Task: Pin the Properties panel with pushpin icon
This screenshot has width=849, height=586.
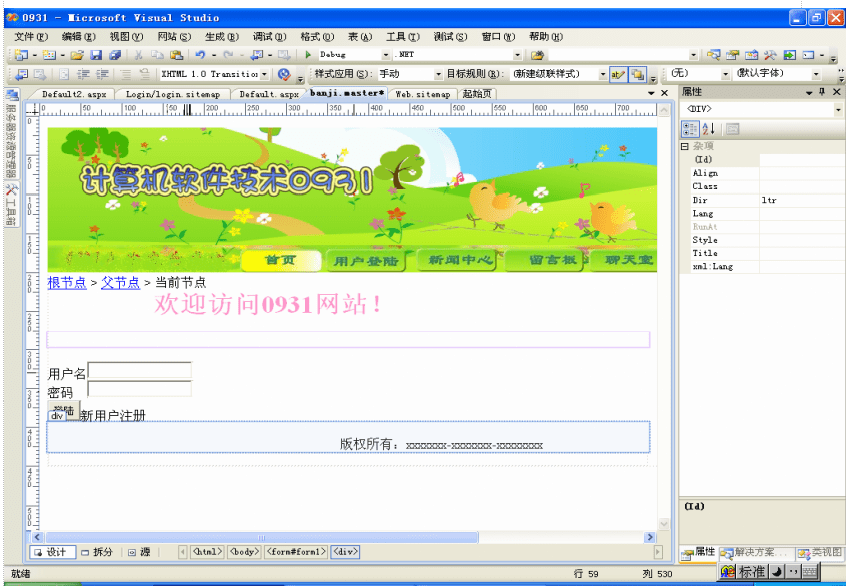Action: point(822,92)
